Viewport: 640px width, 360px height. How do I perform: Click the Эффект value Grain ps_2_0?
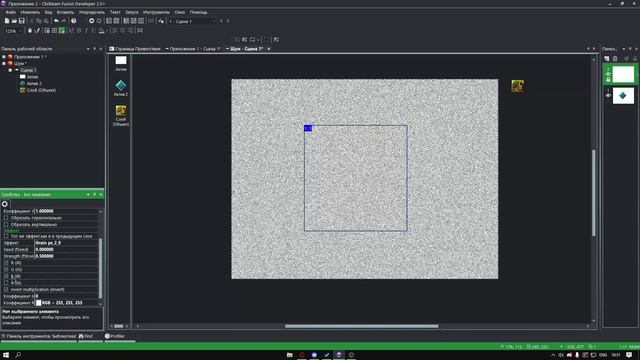[67, 243]
